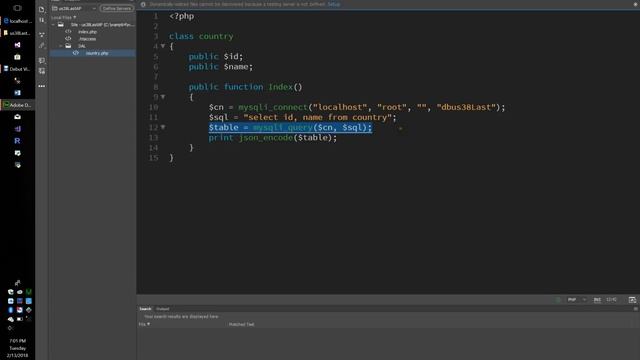Open the Bluetooth tray icon
This screenshot has height=360, width=640.
point(11,310)
